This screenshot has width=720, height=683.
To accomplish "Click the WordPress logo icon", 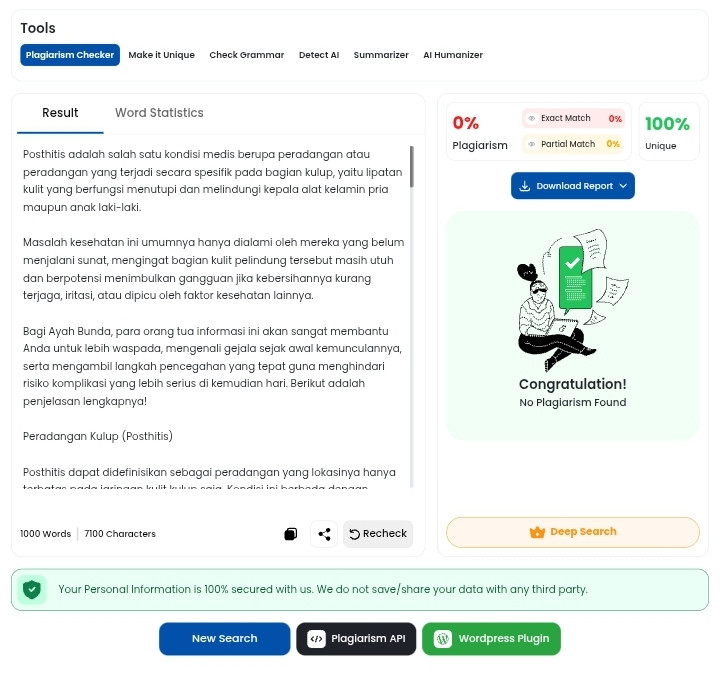I will [443, 639].
